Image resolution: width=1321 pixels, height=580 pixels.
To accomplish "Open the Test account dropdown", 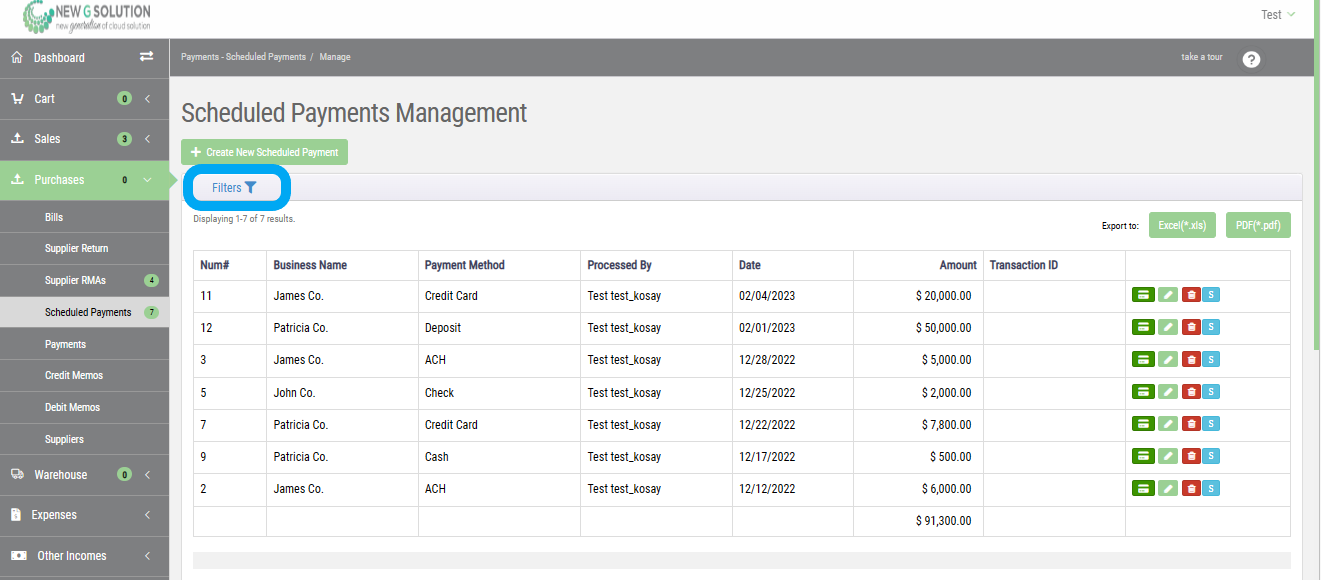I will (1278, 14).
